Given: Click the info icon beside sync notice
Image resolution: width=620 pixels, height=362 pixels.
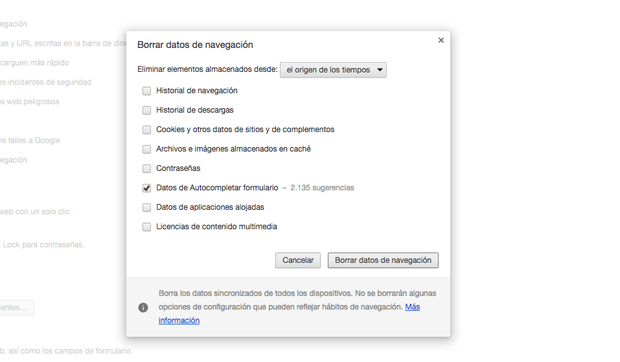Looking at the screenshot, I should coord(143,307).
